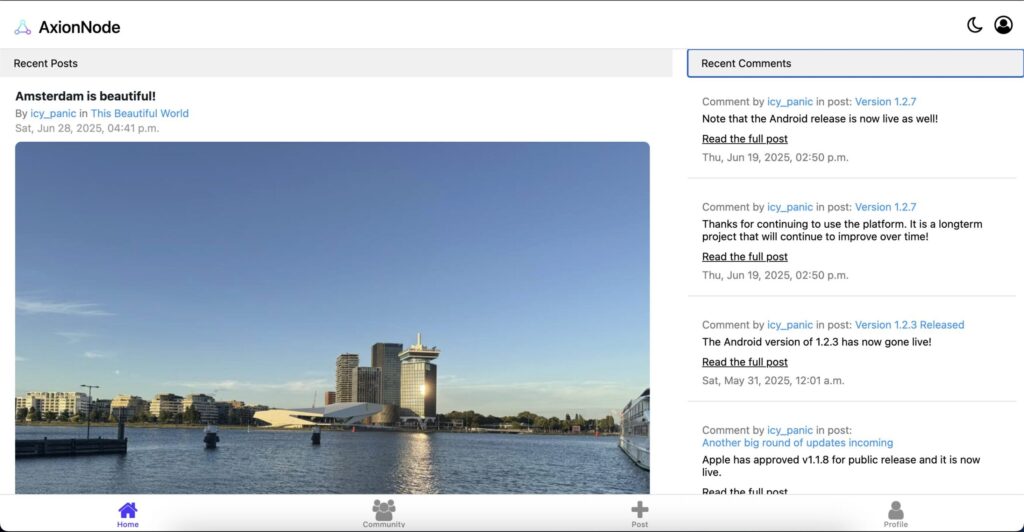1024x532 pixels.
Task: Open the user account icon in header
Action: pyautogui.click(x=1003, y=25)
